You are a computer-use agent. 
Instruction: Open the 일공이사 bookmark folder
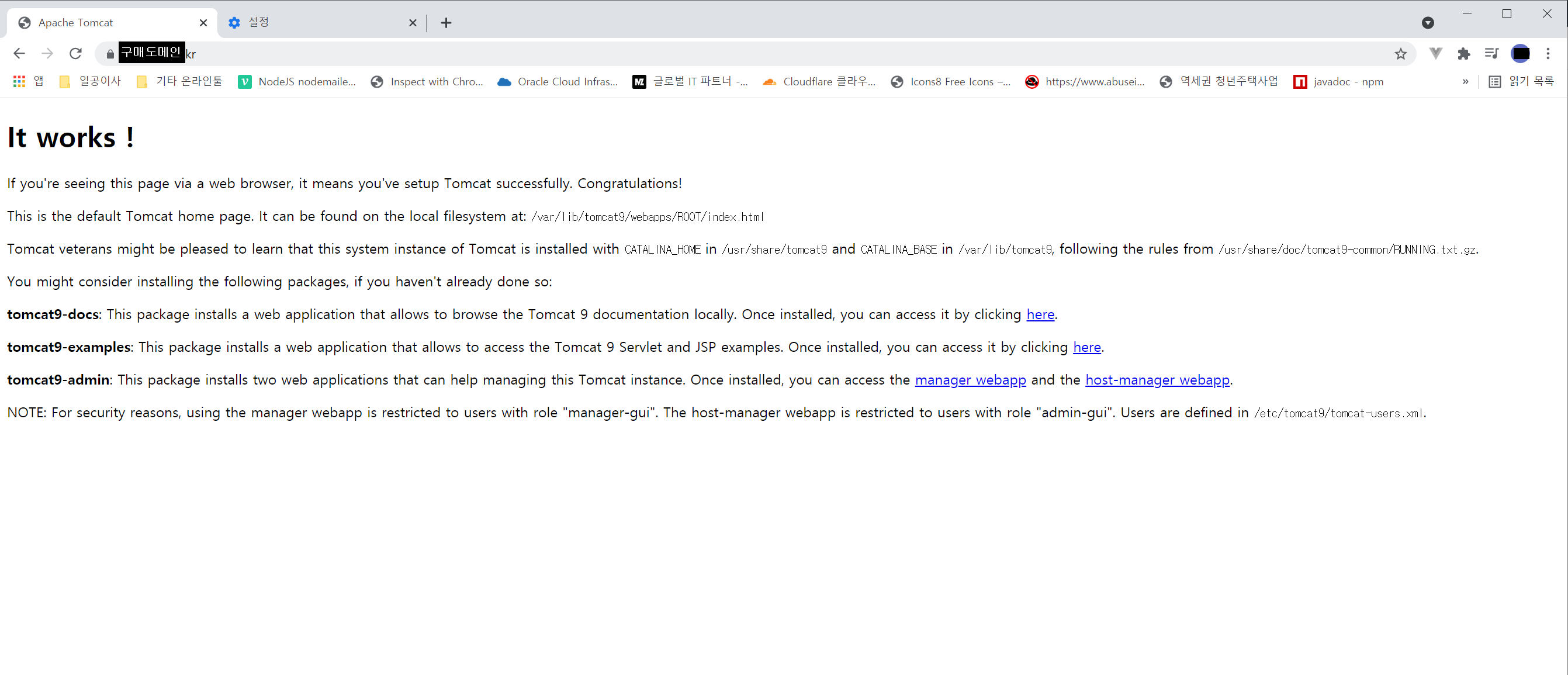point(90,82)
